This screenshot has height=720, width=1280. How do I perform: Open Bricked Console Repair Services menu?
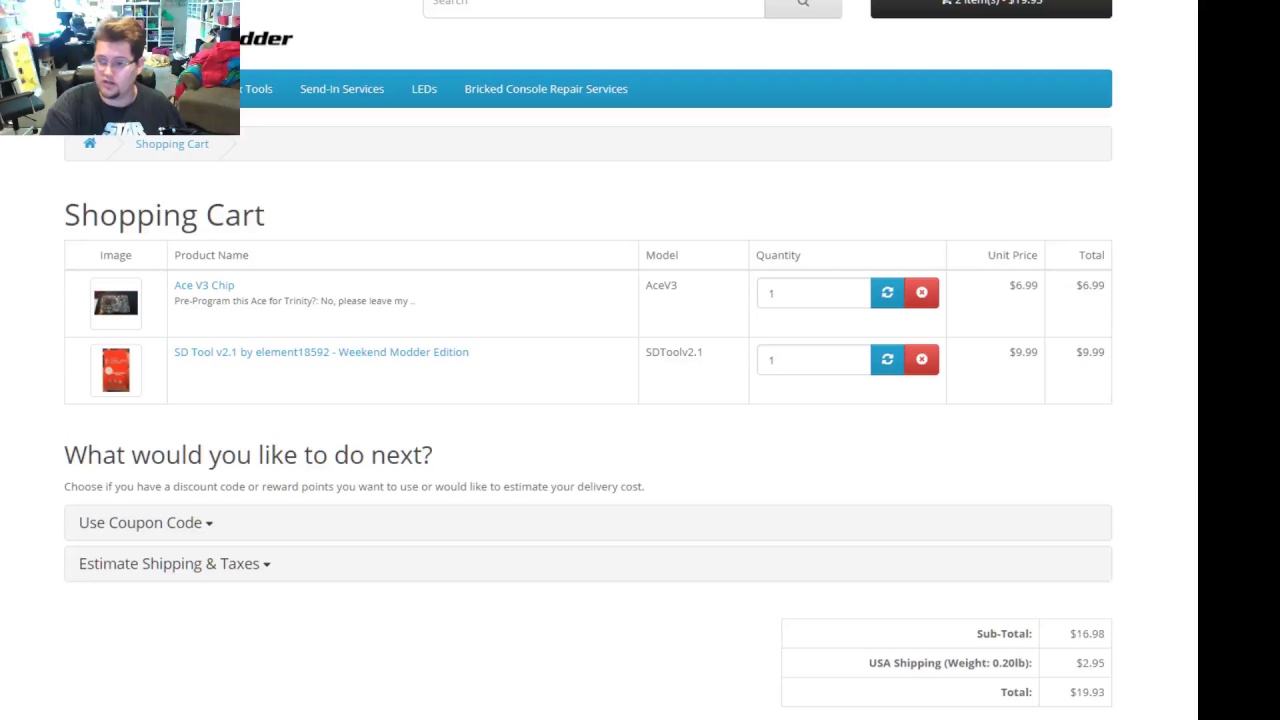click(546, 89)
